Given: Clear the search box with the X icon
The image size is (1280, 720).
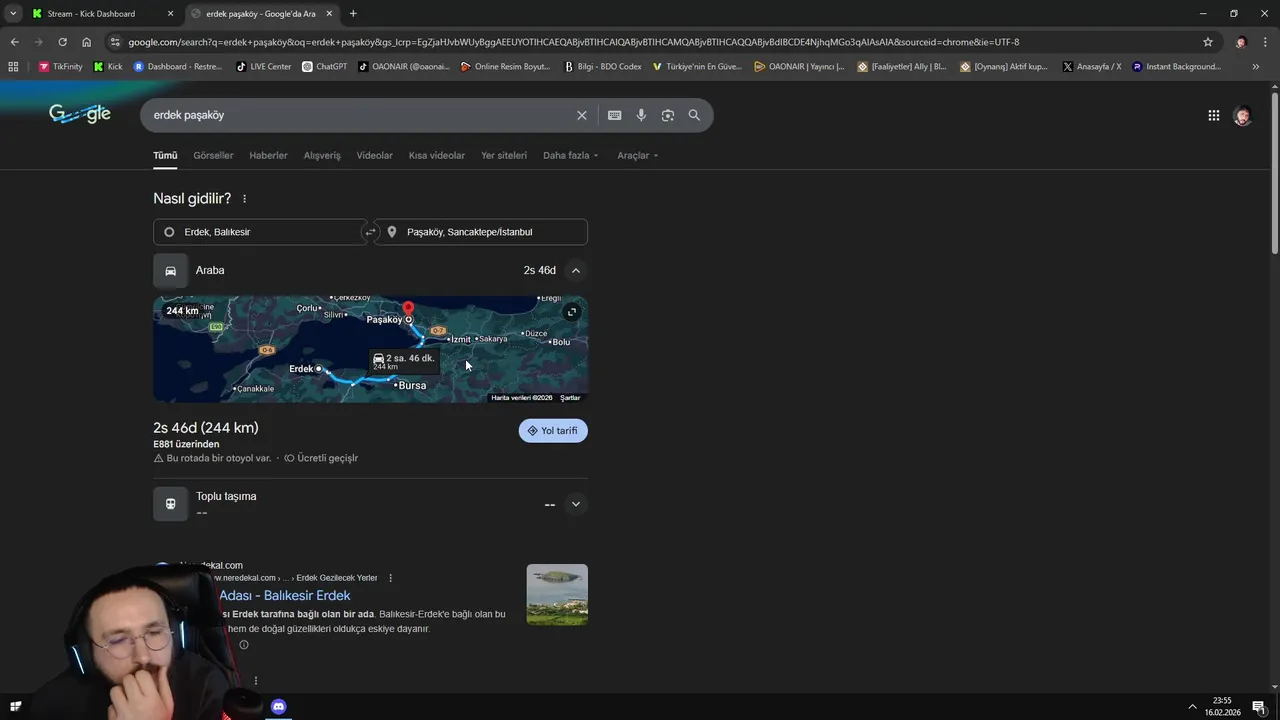Looking at the screenshot, I should pos(581,115).
